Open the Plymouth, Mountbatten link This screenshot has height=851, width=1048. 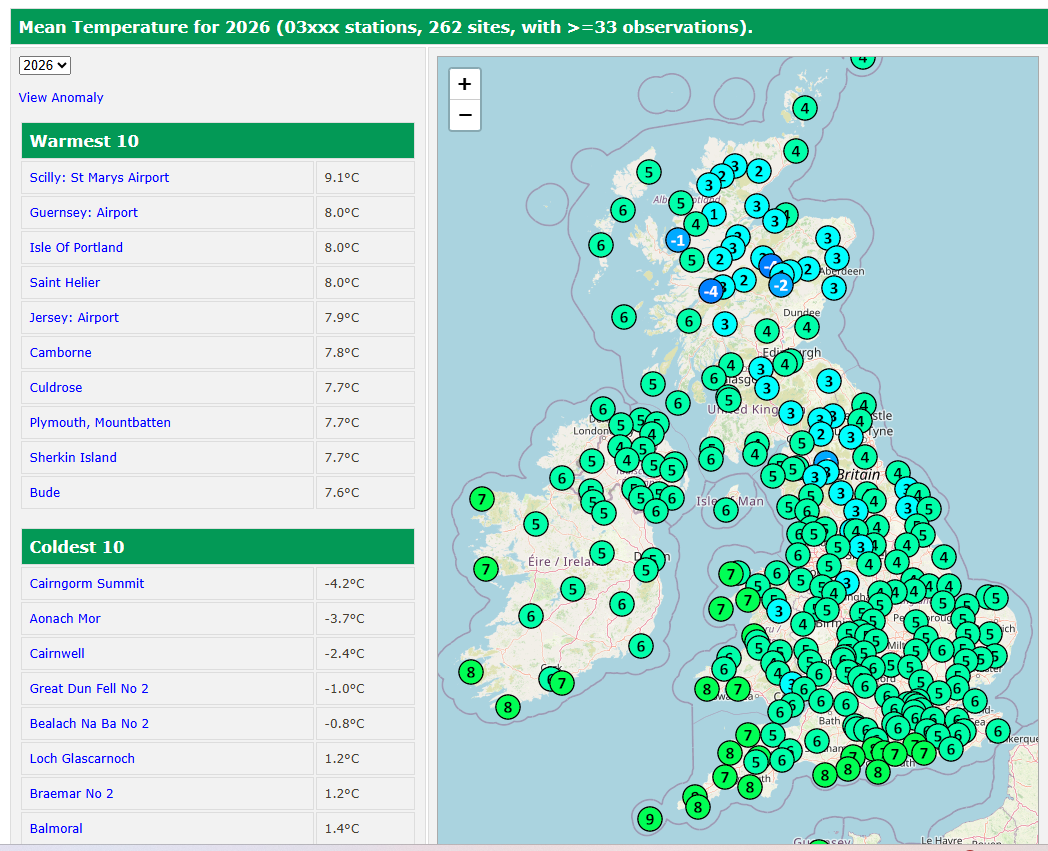point(100,422)
